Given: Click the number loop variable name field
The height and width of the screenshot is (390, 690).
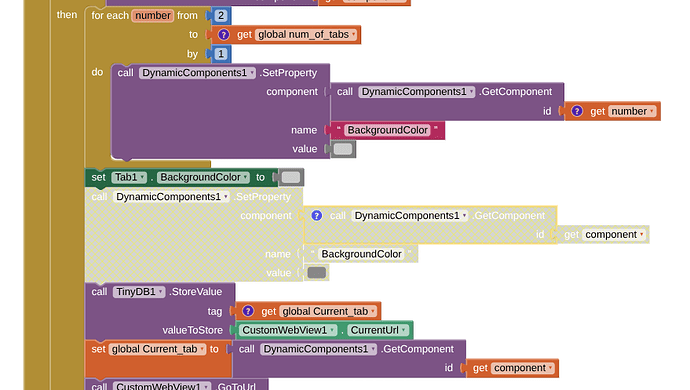Looking at the screenshot, I should (x=153, y=15).
